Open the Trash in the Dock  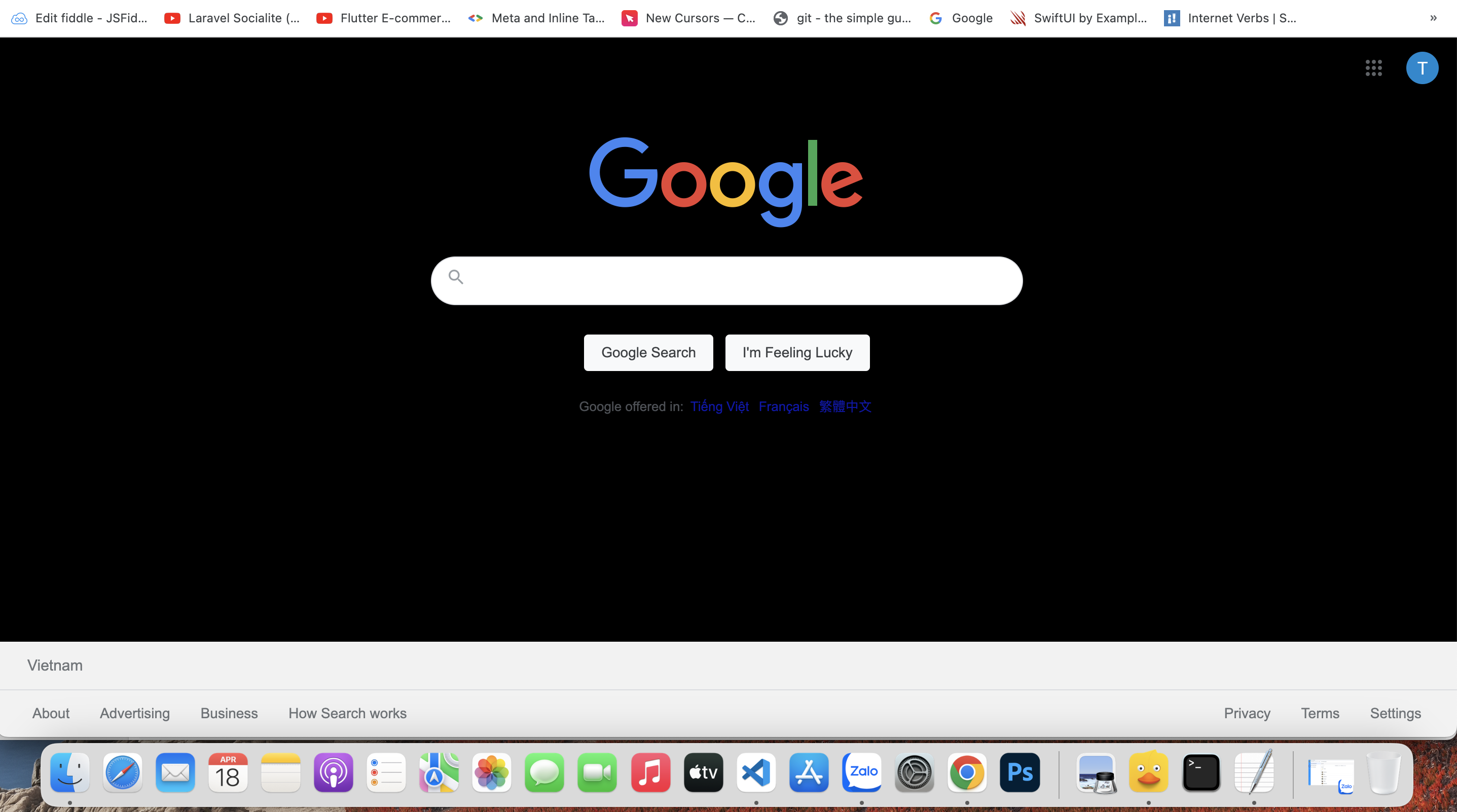click(1383, 772)
